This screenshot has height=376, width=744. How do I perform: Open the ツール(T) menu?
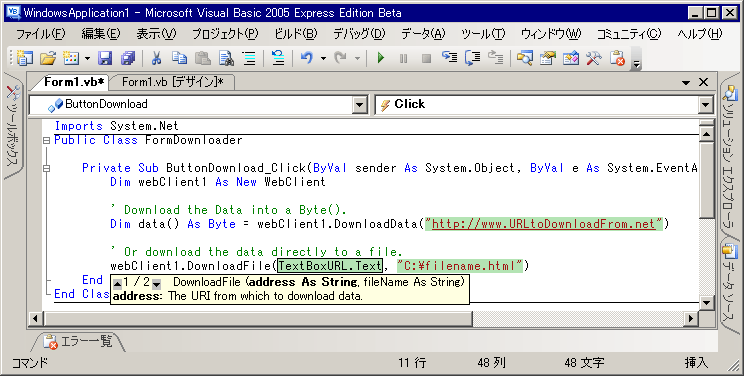[483, 34]
